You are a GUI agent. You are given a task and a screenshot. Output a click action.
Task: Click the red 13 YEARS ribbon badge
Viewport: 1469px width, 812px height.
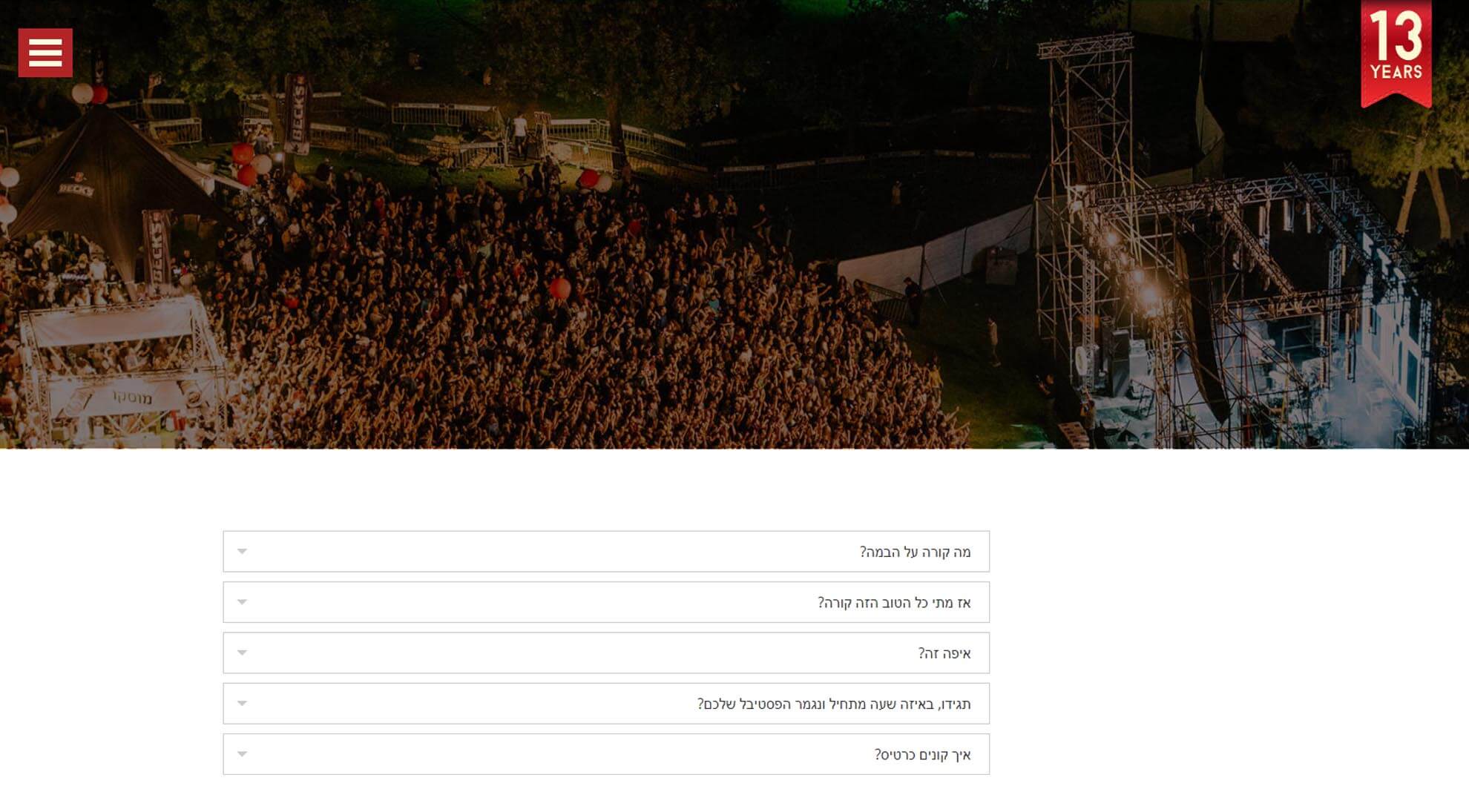[x=1396, y=53]
